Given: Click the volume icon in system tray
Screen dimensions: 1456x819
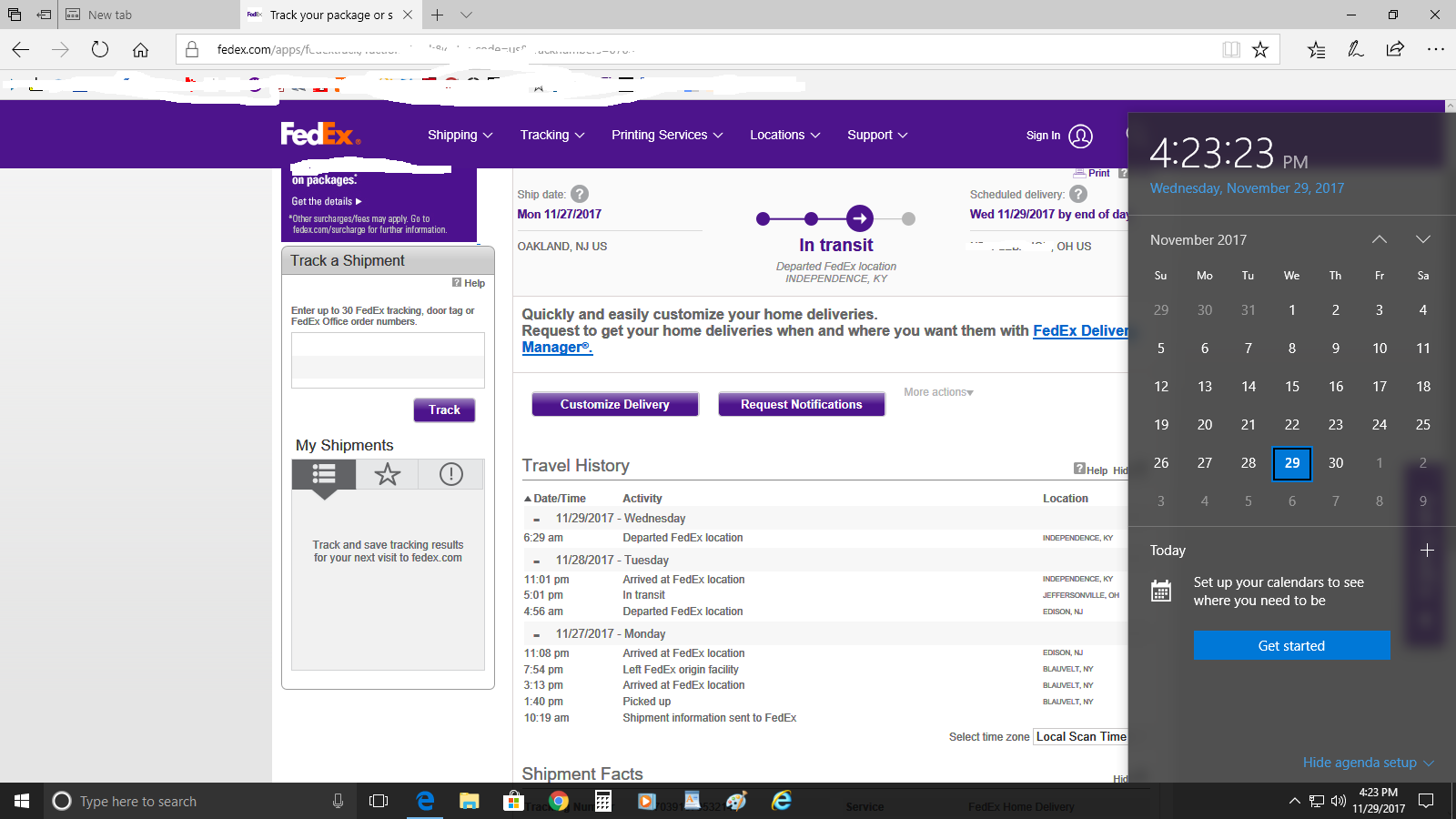Looking at the screenshot, I should coord(1338,801).
